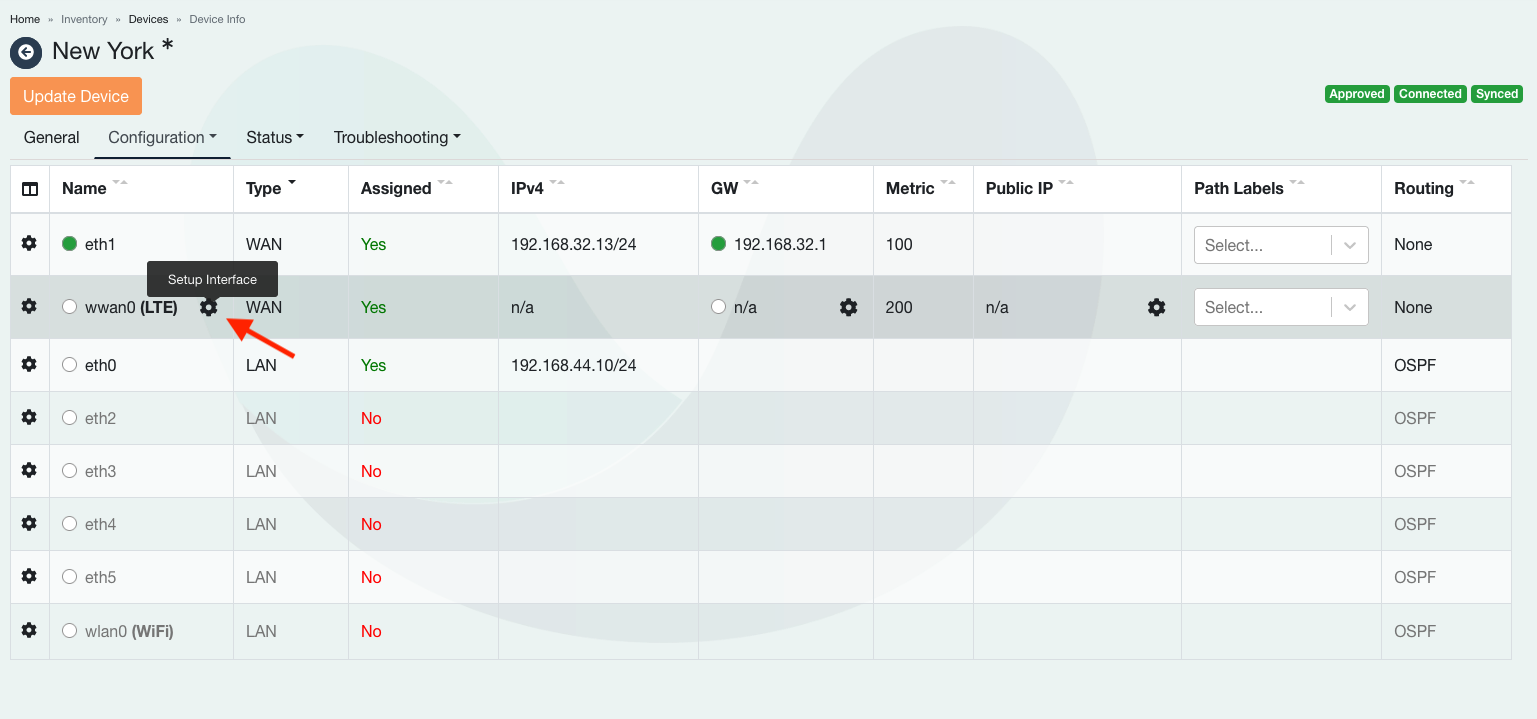Open settings gear for eth0 row
This screenshot has width=1537, height=719.
30,365
